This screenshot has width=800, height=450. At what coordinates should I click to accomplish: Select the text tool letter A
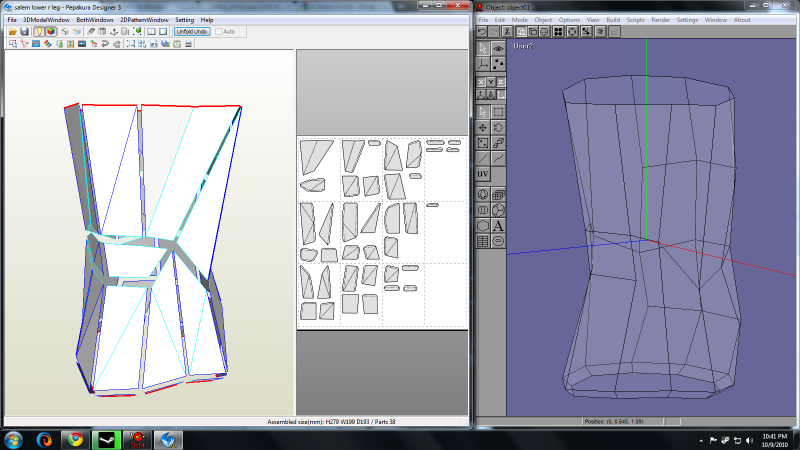coord(498,226)
